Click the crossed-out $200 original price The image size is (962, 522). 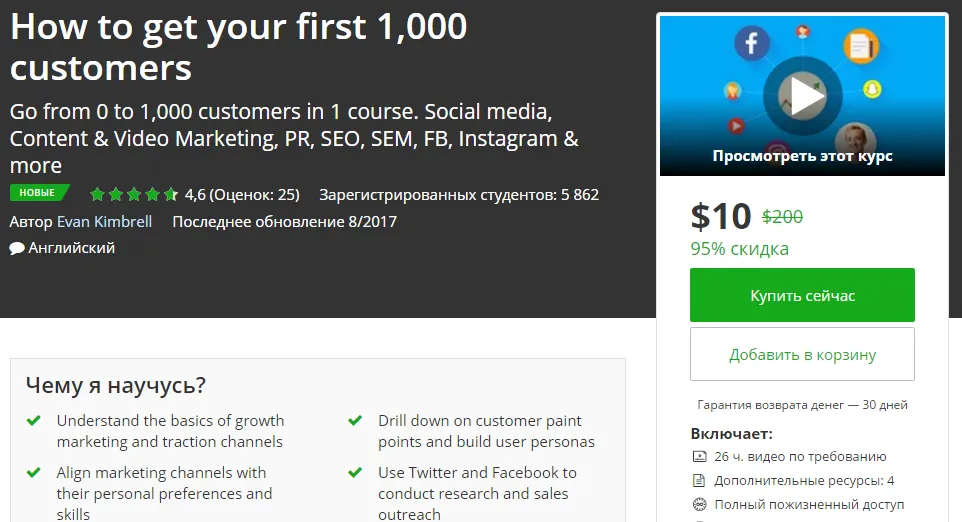782,216
